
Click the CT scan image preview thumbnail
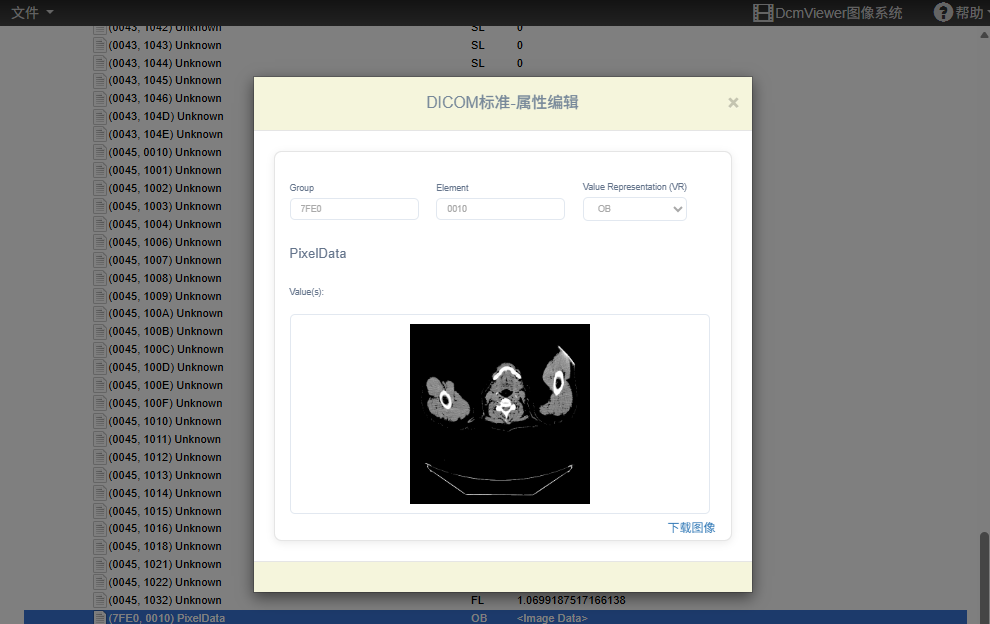coord(499,413)
